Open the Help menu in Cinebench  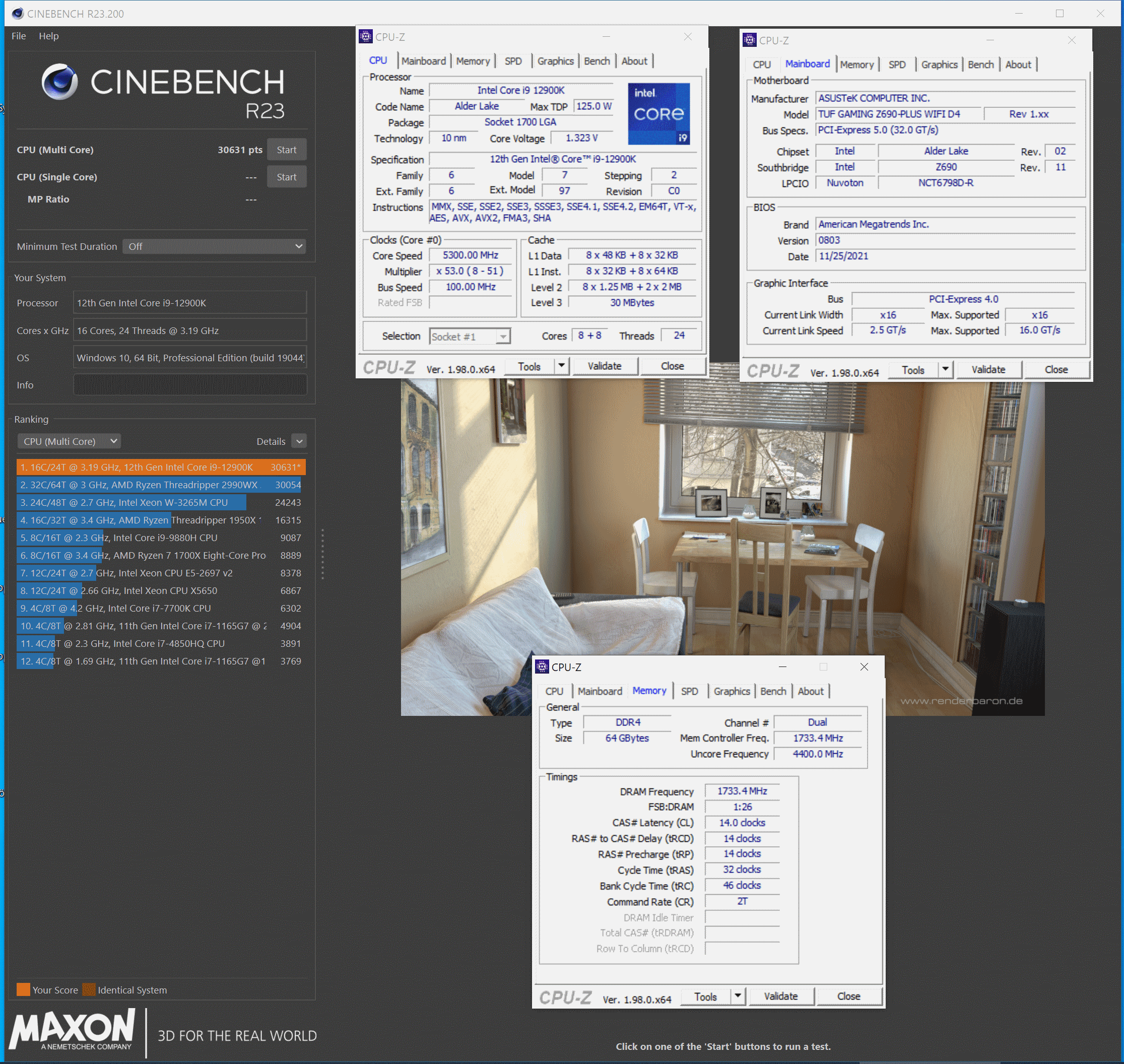click(49, 36)
